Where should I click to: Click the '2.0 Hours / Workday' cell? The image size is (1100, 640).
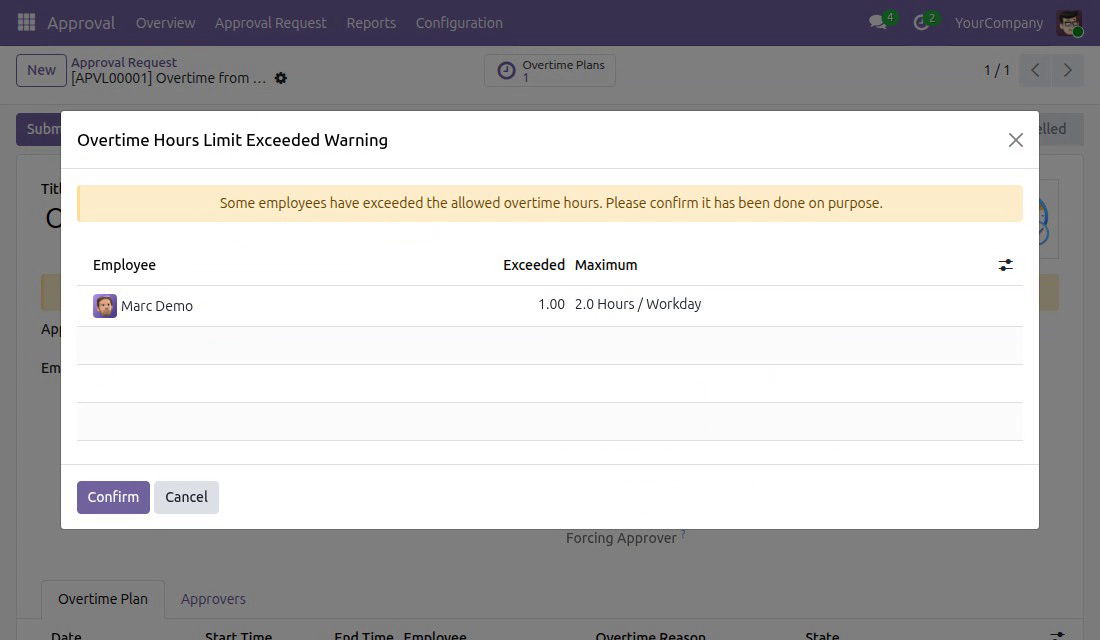pos(638,304)
